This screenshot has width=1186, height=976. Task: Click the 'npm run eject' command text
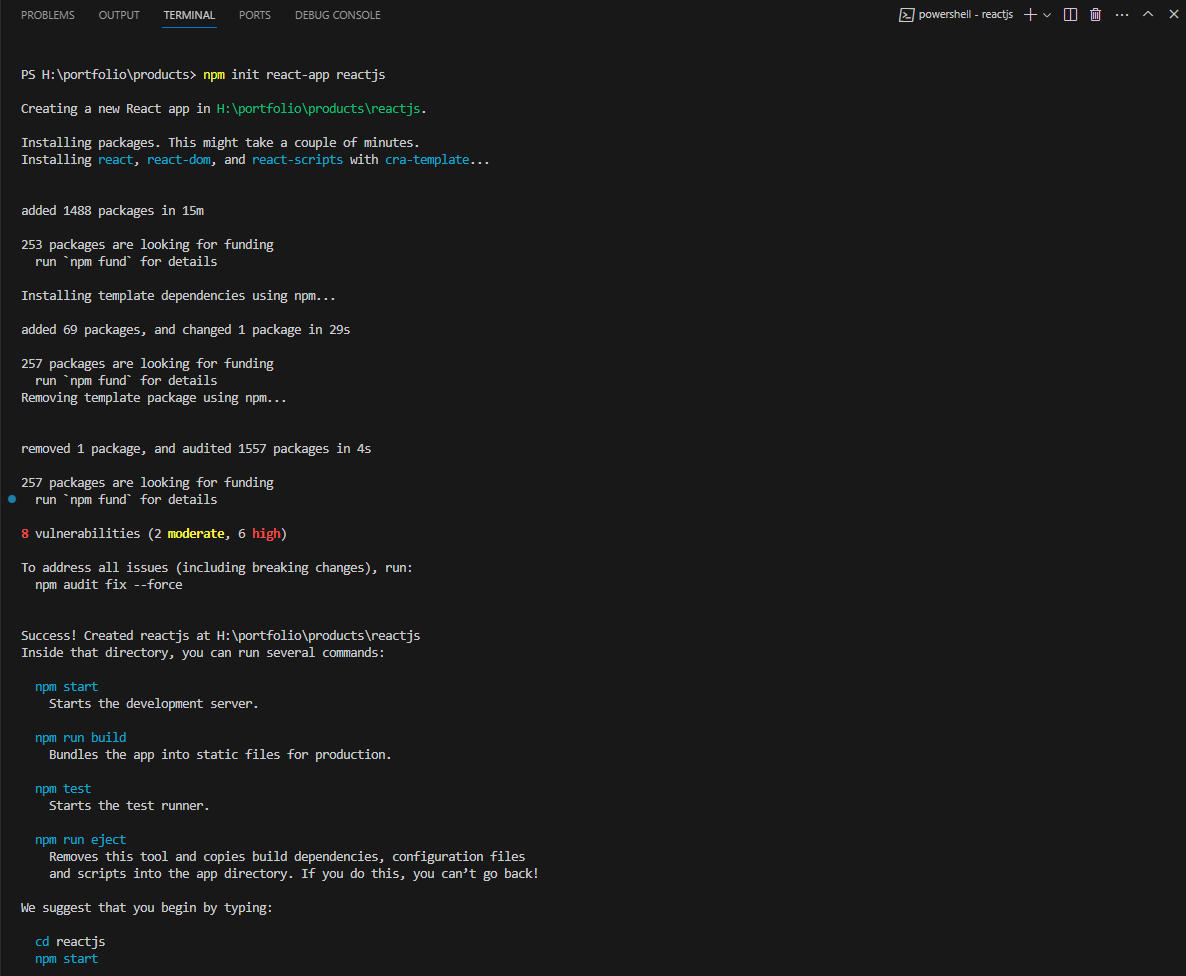pyautogui.click(x=81, y=839)
